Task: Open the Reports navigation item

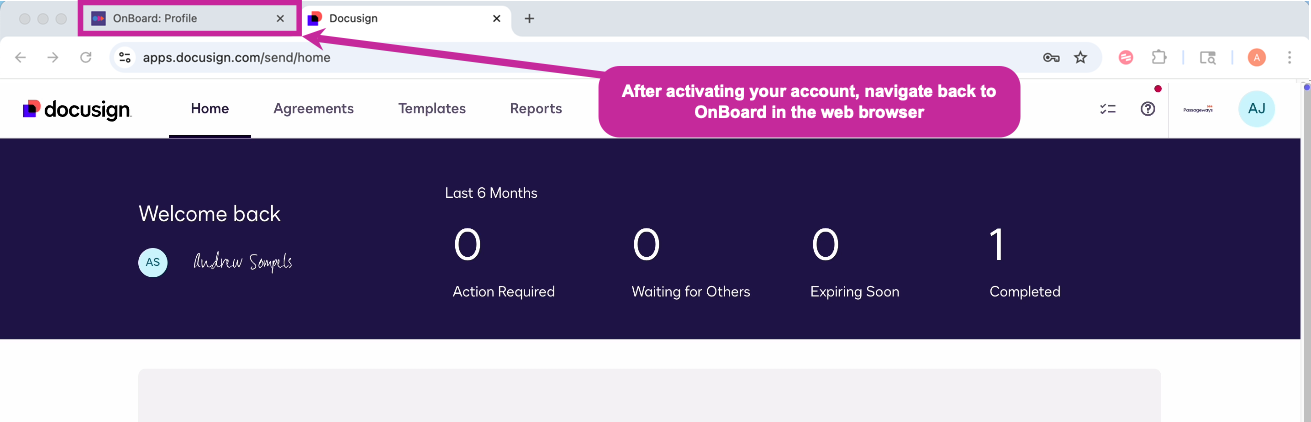Action: (x=536, y=109)
